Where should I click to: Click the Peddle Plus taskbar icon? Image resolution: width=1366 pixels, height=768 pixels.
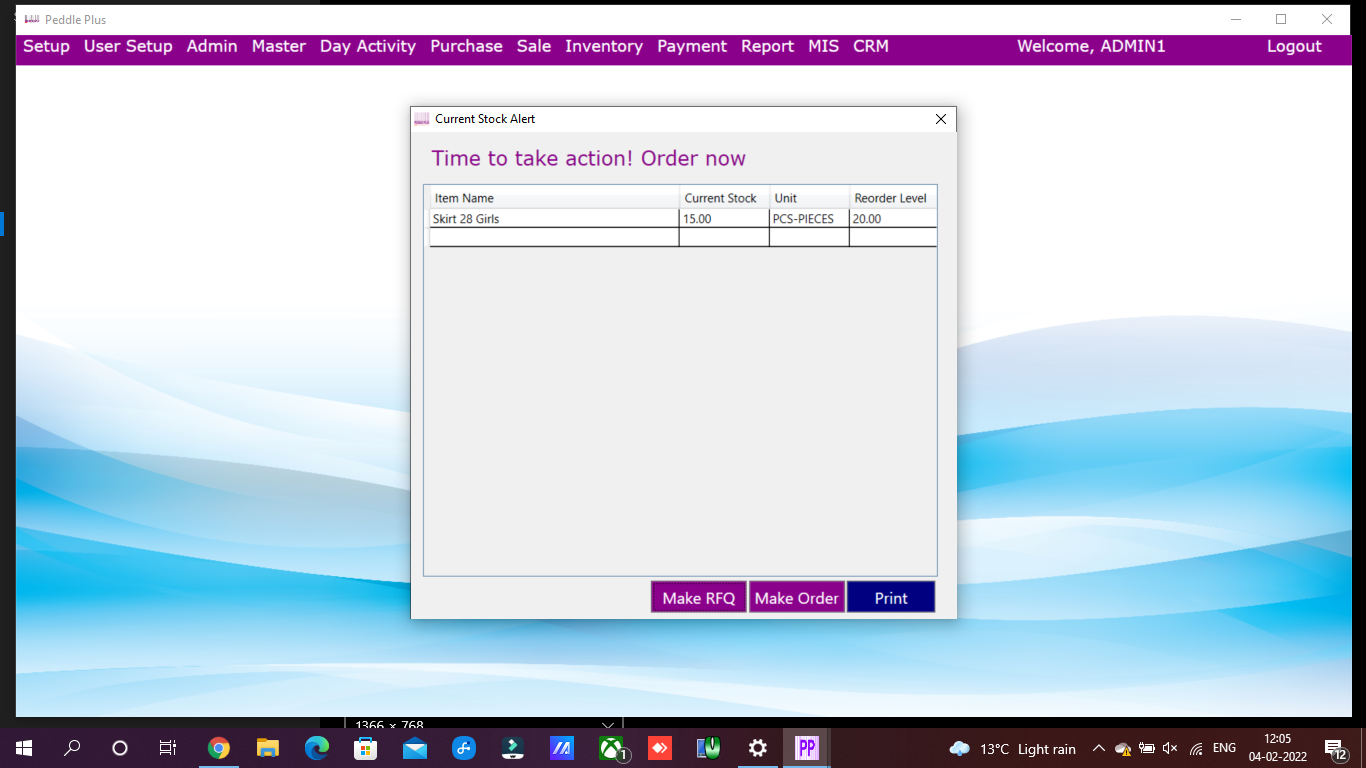click(x=806, y=748)
